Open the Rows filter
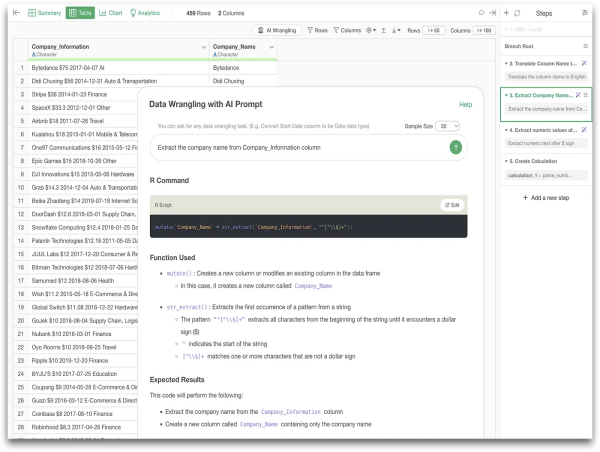 tap(318, 30)
